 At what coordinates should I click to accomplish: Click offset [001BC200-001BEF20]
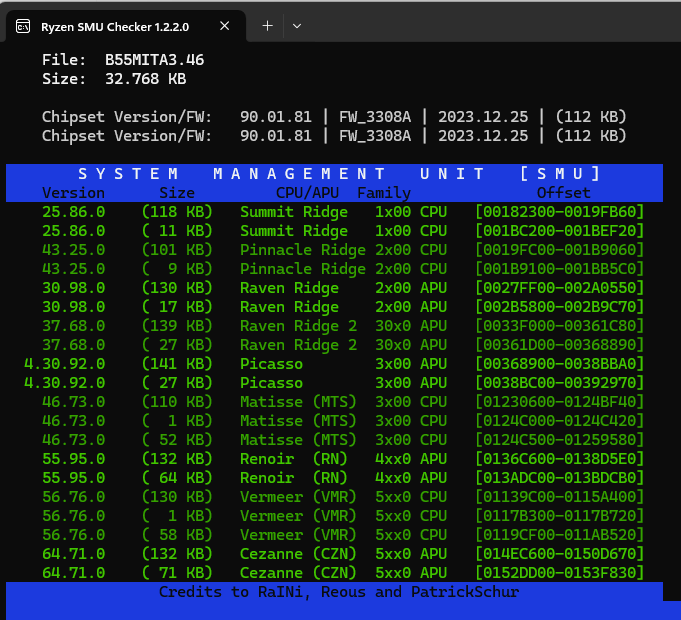tap(559, 231)
